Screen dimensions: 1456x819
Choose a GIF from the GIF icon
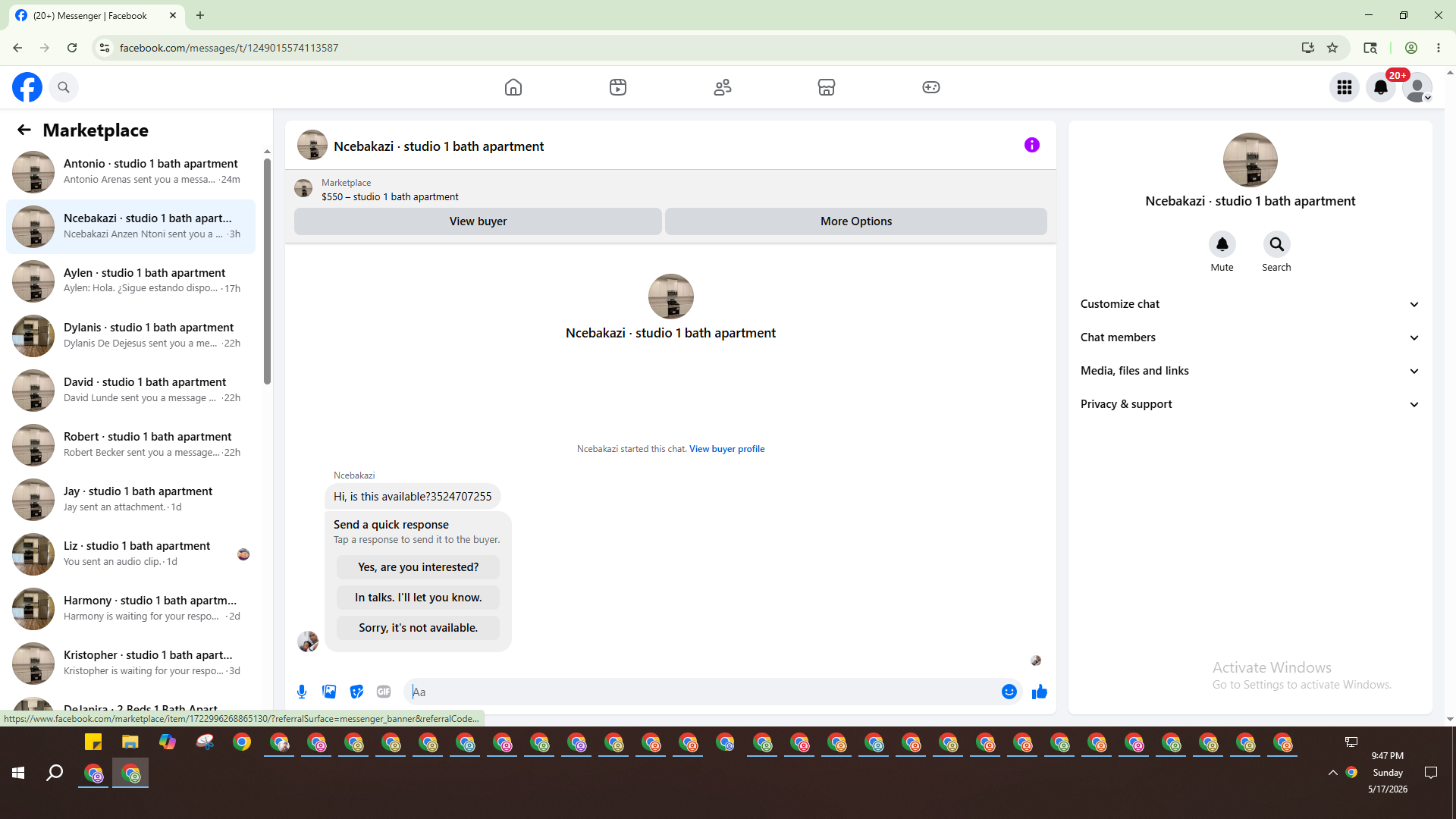click(x=384, y=692)
